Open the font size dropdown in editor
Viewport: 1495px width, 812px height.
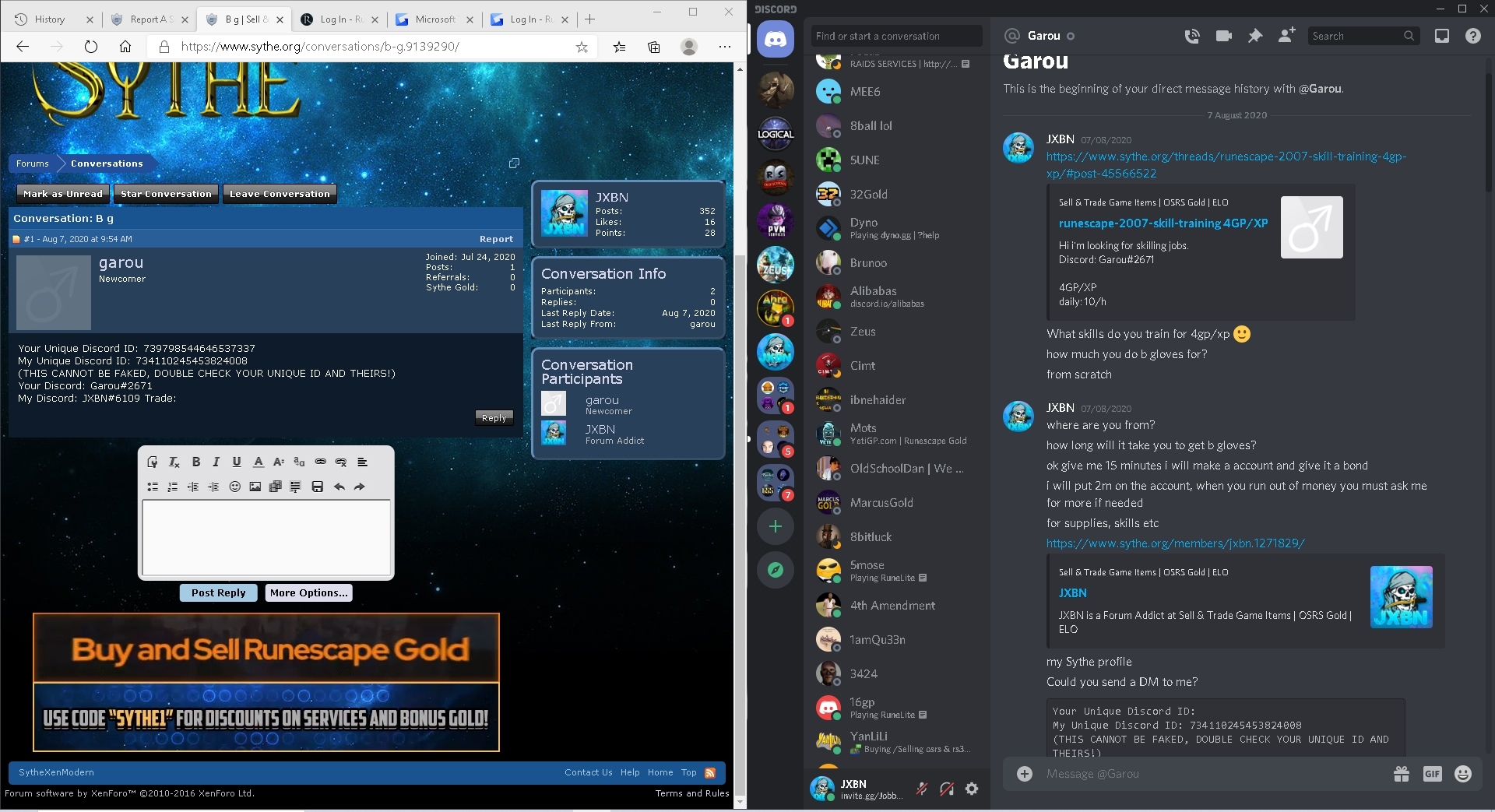click(x=279, y=462)
